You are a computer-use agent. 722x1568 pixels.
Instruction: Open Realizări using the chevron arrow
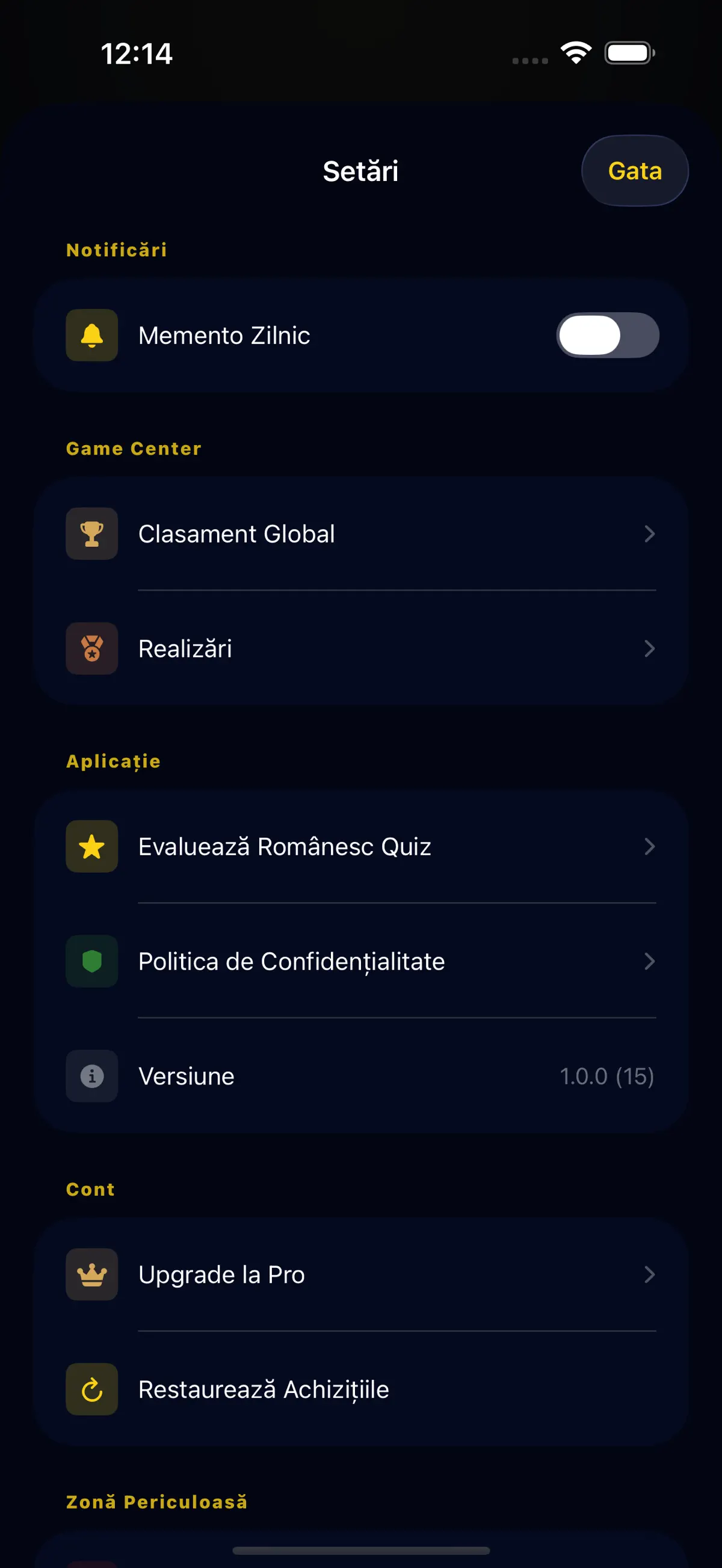tap(650, 648)
